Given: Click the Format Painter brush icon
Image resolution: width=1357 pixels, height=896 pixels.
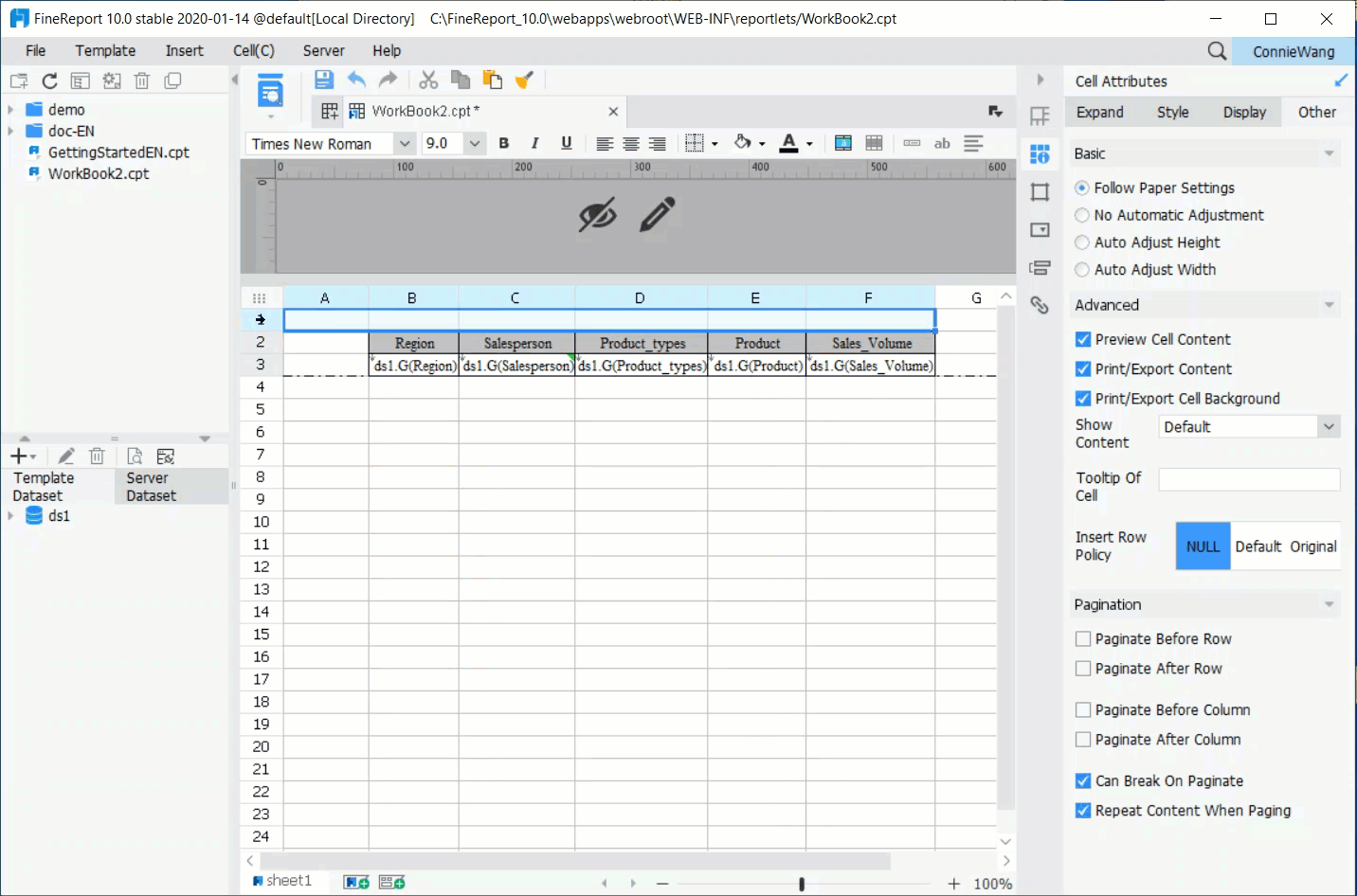Looking at the screenshot, I should (524, 81).
